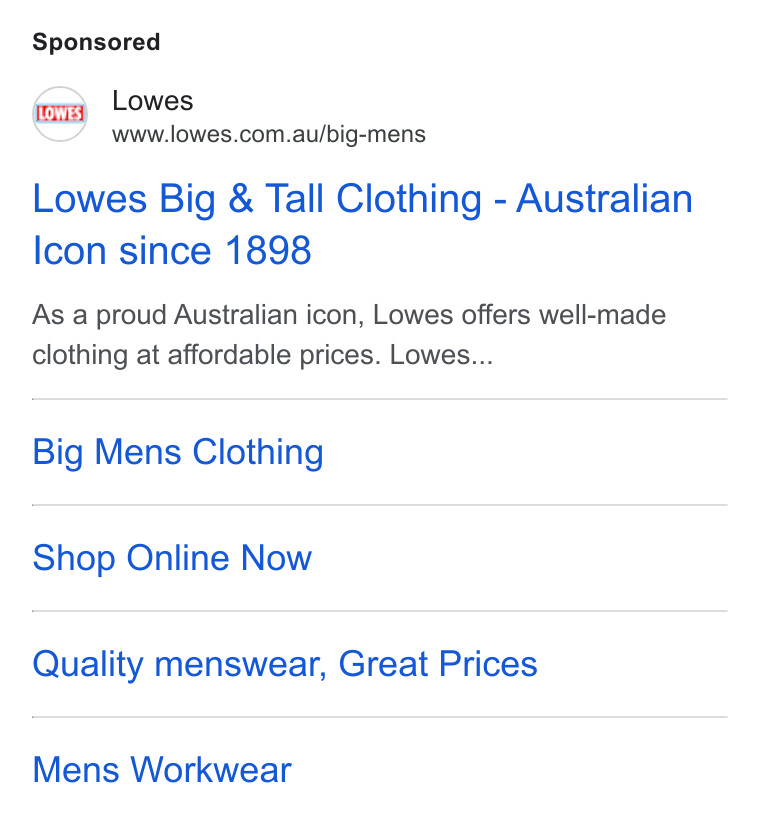Open the Shop Online Now link
Viewport: 760px width, 822px height.
coord(172,558)
